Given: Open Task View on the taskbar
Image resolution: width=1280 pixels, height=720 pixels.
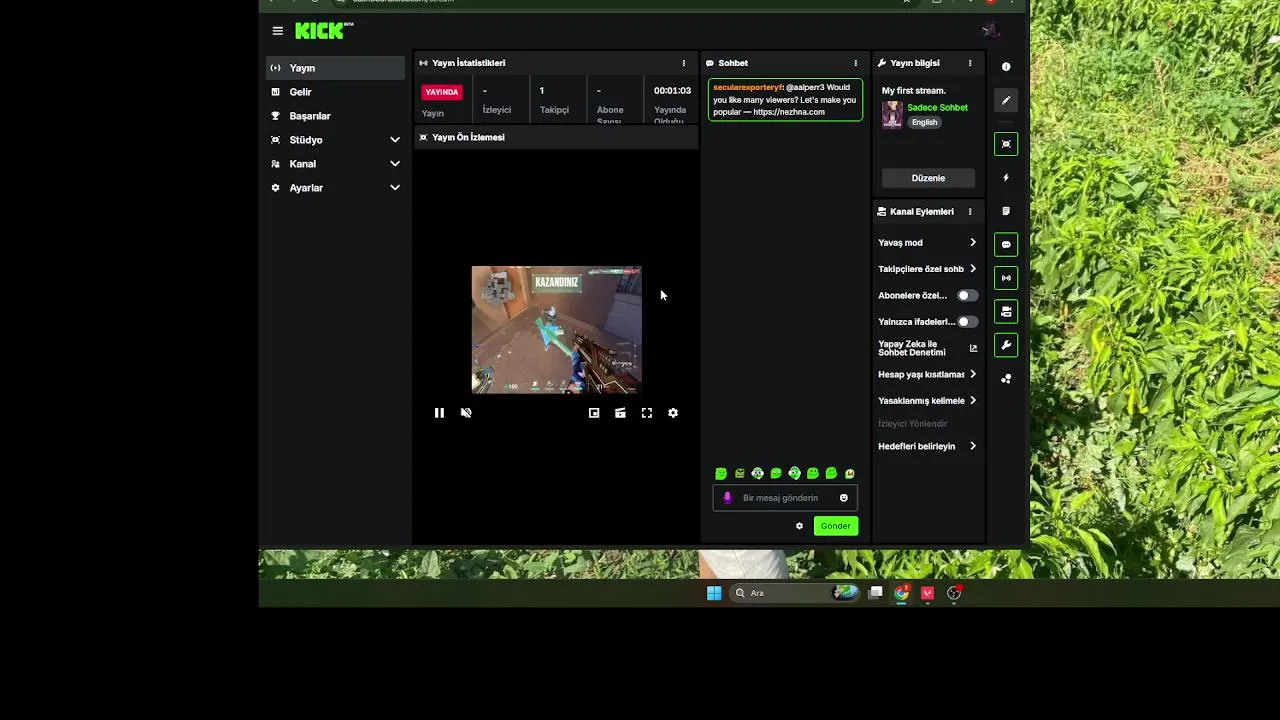Looking at the screenshot, I should tap(876, 593).
